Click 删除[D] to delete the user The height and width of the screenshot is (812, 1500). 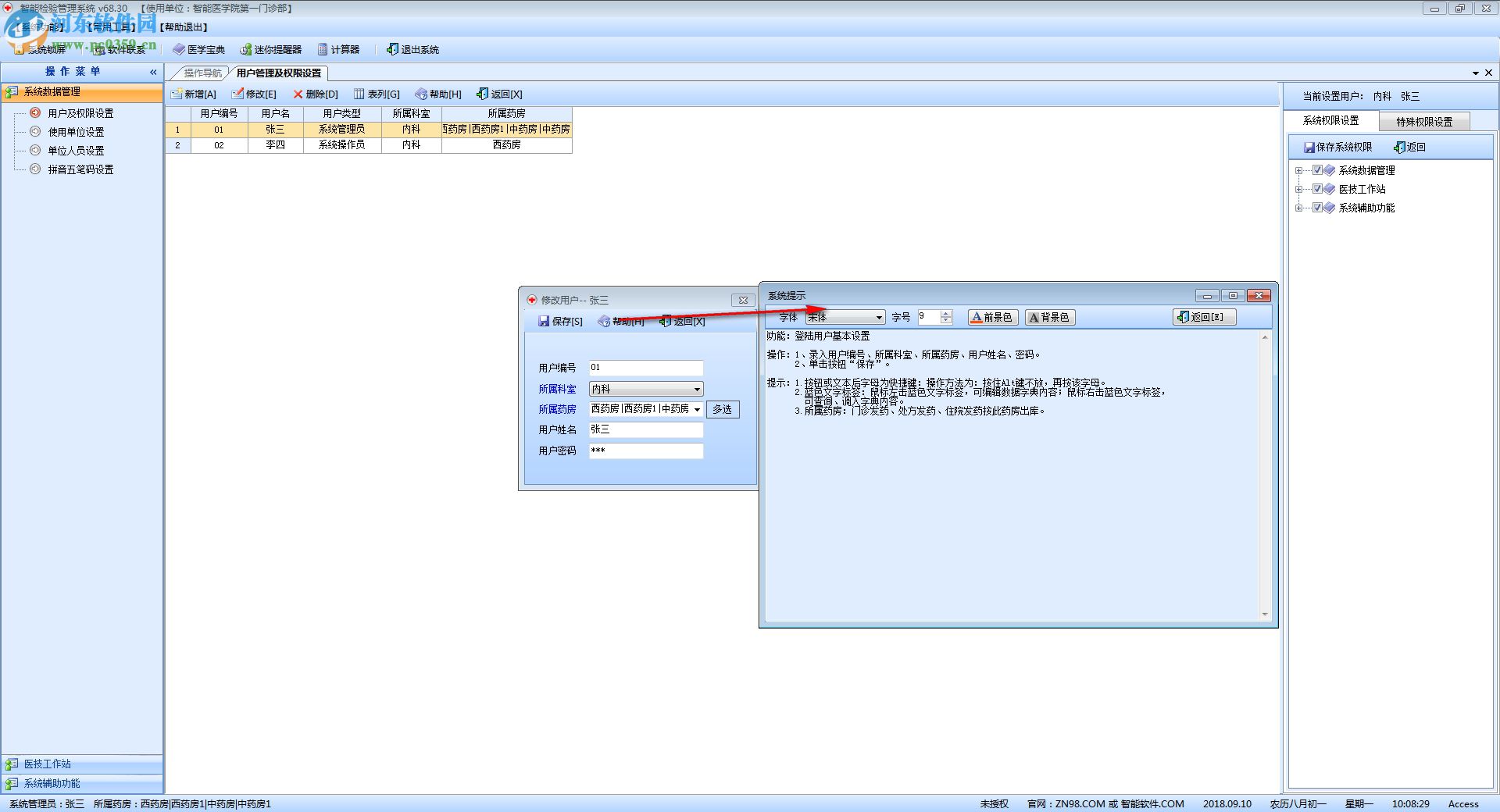point(316,94)
